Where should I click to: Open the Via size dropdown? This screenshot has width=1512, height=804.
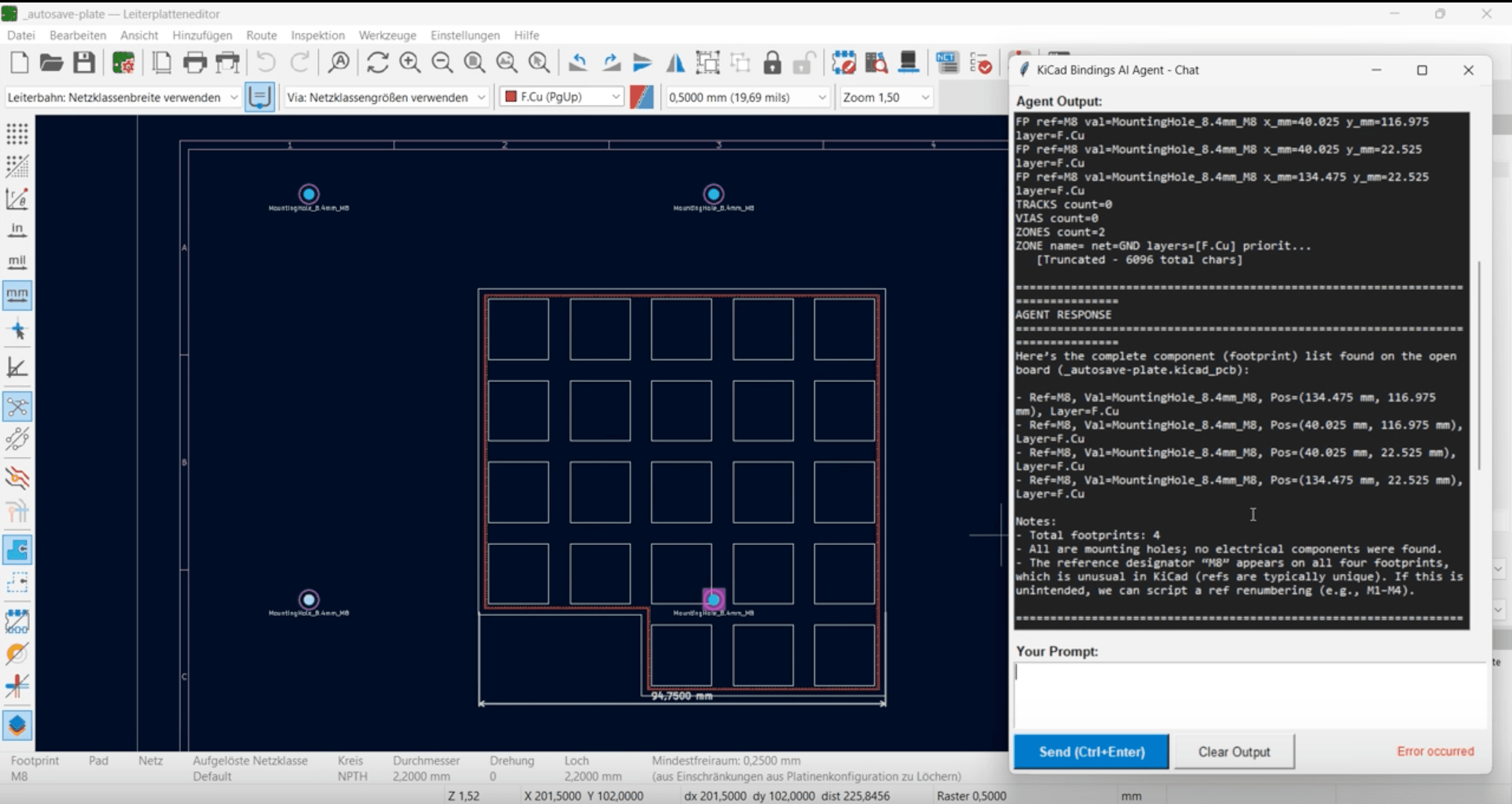click(x=385, y=97)
